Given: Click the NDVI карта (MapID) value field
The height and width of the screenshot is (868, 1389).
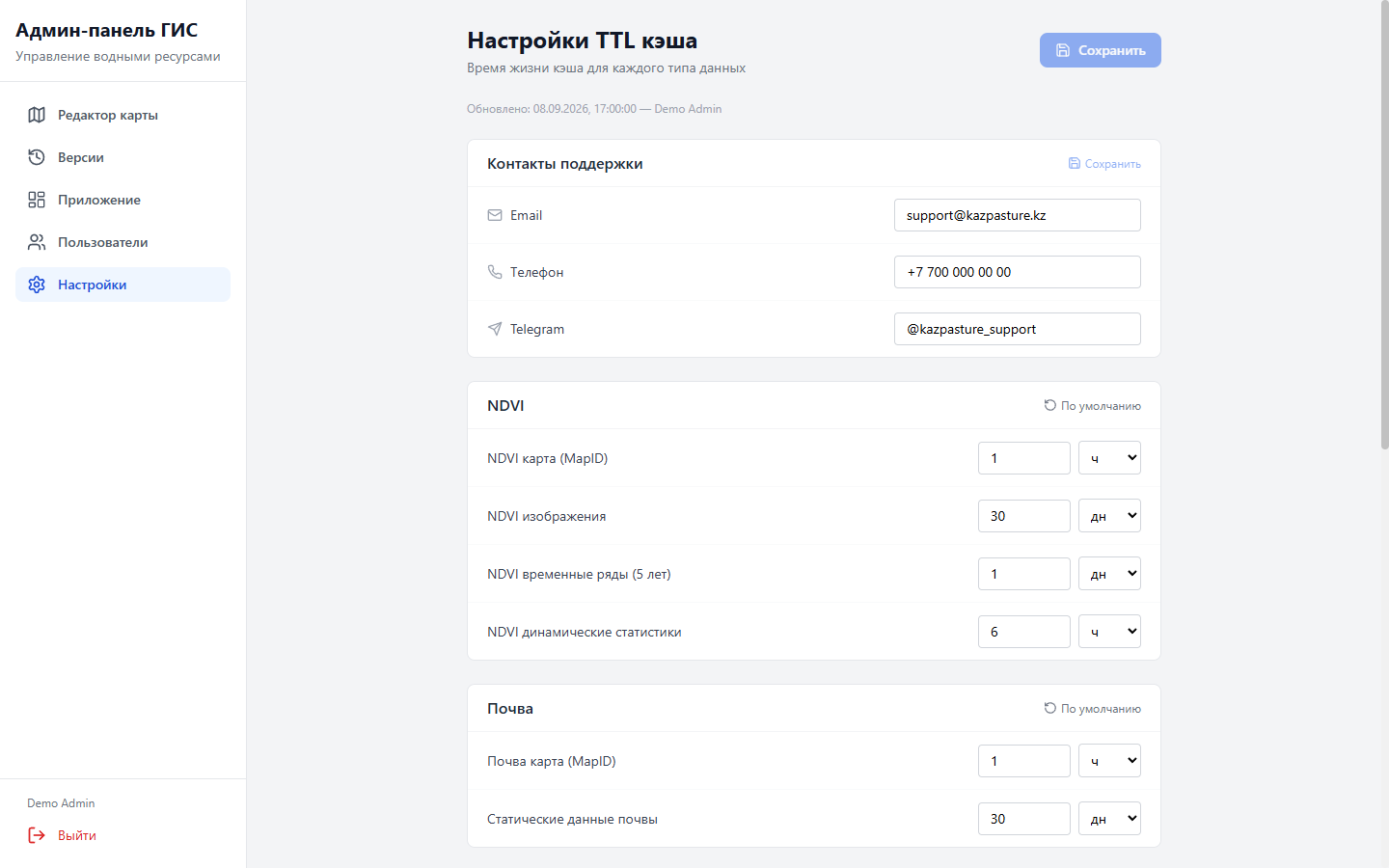Looking at the screenshot, I should tap(1024, 458).
